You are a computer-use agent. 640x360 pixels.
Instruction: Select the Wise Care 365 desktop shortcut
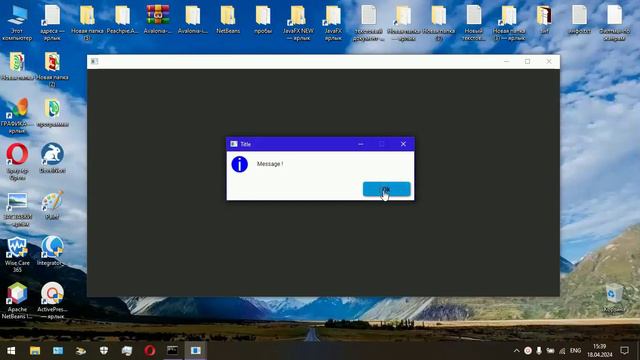[17, 254]
